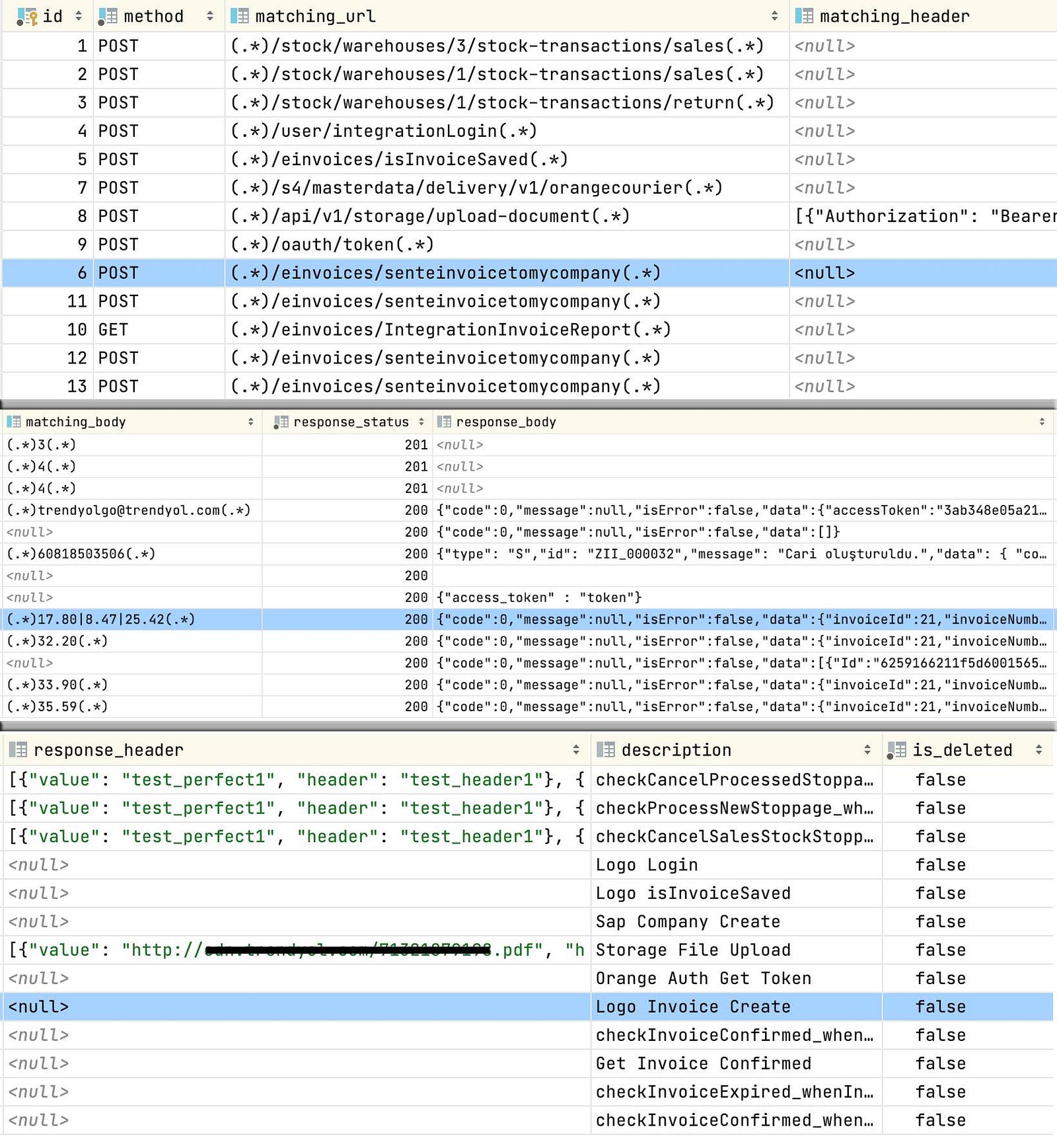Select matching_body (.*)3(.*) cell
Screen dimensions: 1057x1148
(132, 445)
